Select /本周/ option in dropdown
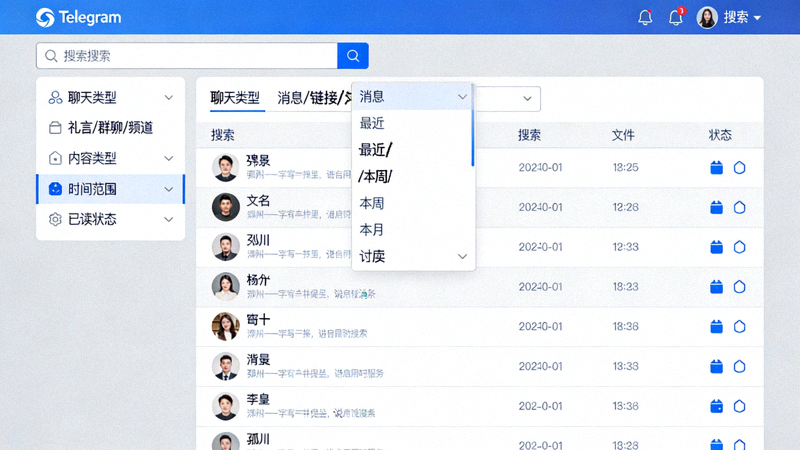 tap(412, 177)
